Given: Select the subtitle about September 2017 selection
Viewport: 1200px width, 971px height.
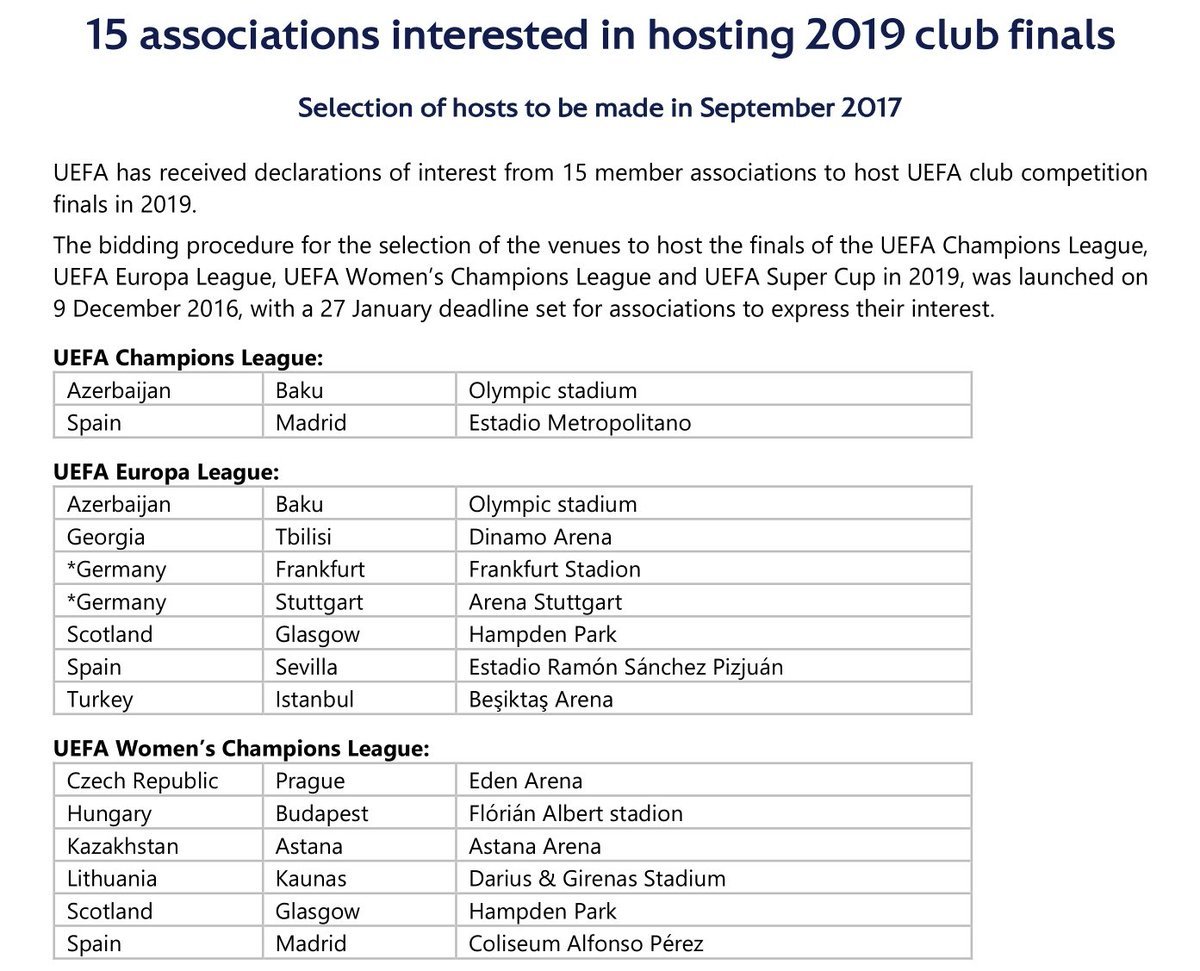Looking at the screenshot, I should click(x=600, y=108).
